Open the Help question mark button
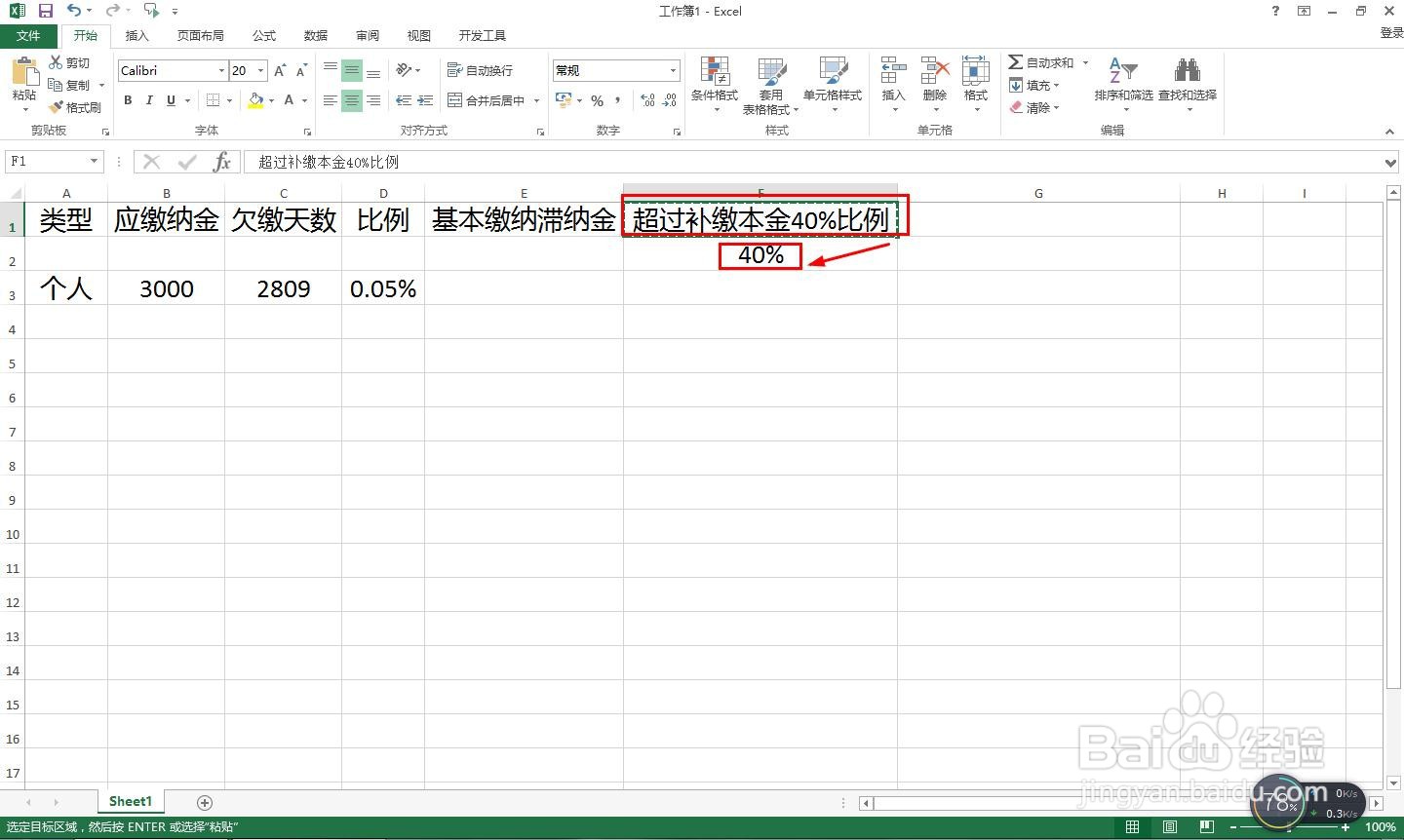This screenshot has width=1404, height=840. click(1275, 11)
